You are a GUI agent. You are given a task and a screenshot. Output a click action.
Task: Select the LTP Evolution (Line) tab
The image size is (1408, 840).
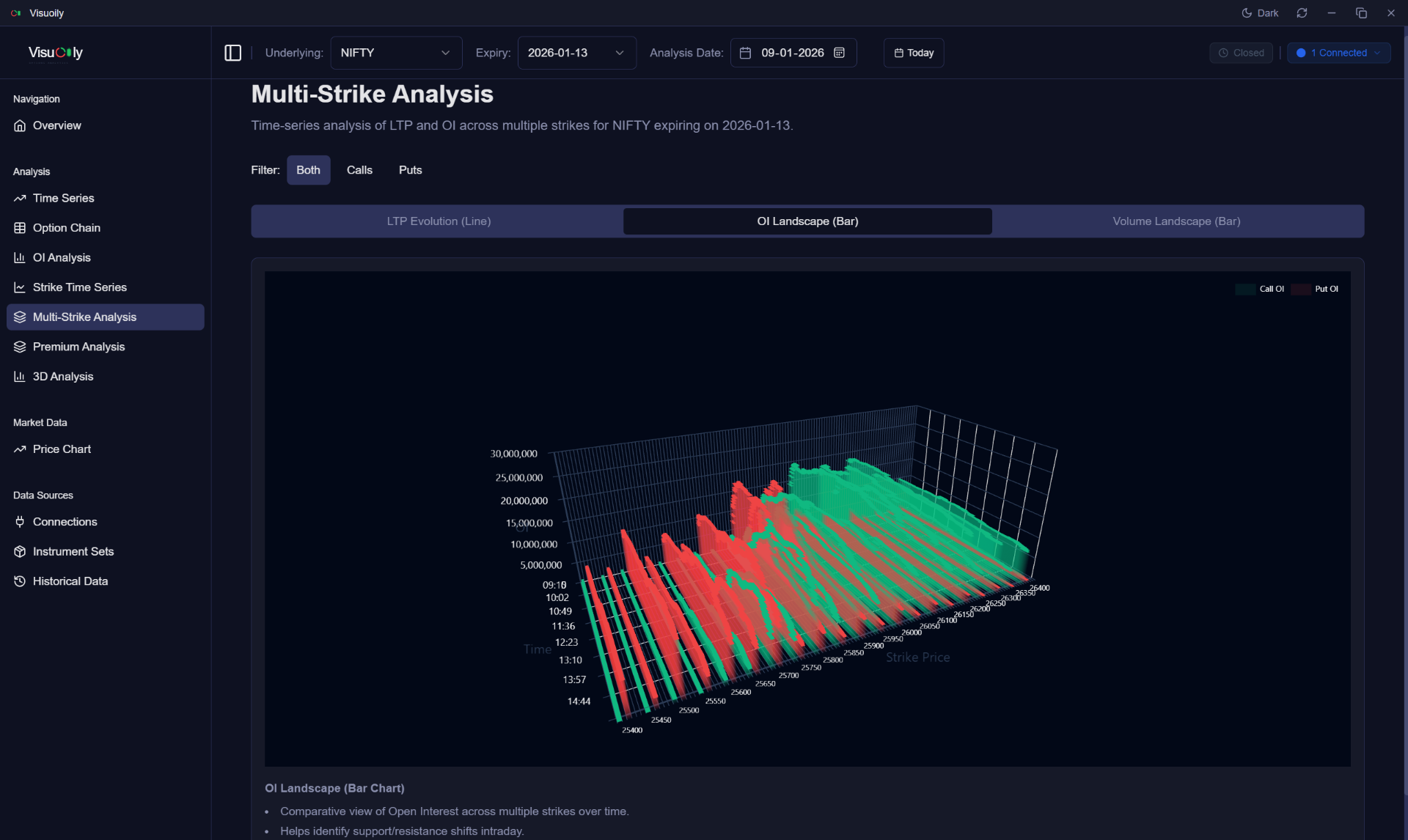pyautogui.click(x=438, y=221)
